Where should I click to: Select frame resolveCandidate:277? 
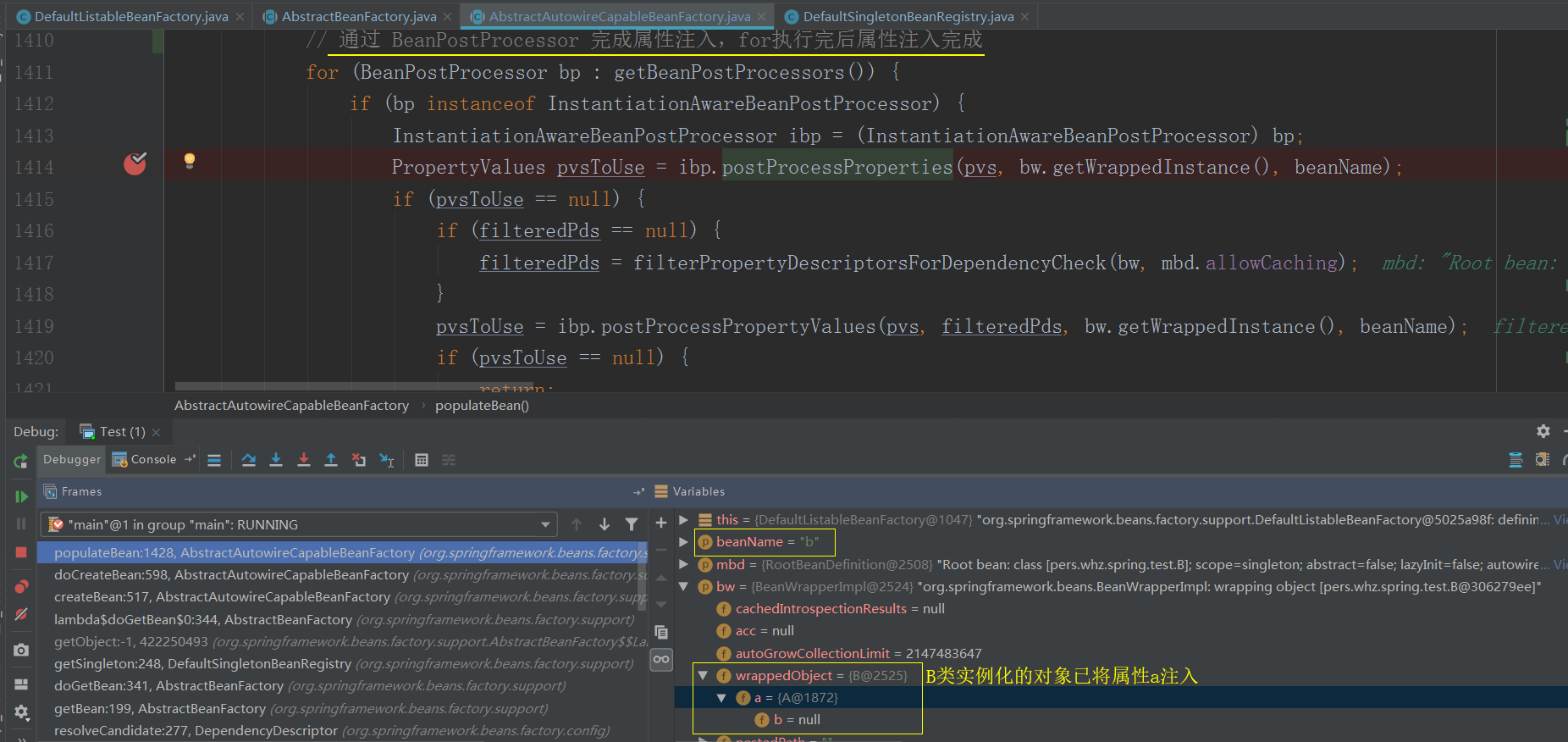pyautogui.click(x=344, y=731)
